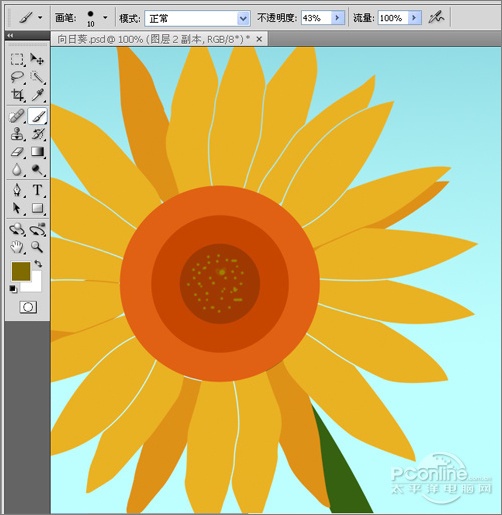Select the Zoom magnifier tool
The image size is (502, 515).
click(x=37, y=247)
